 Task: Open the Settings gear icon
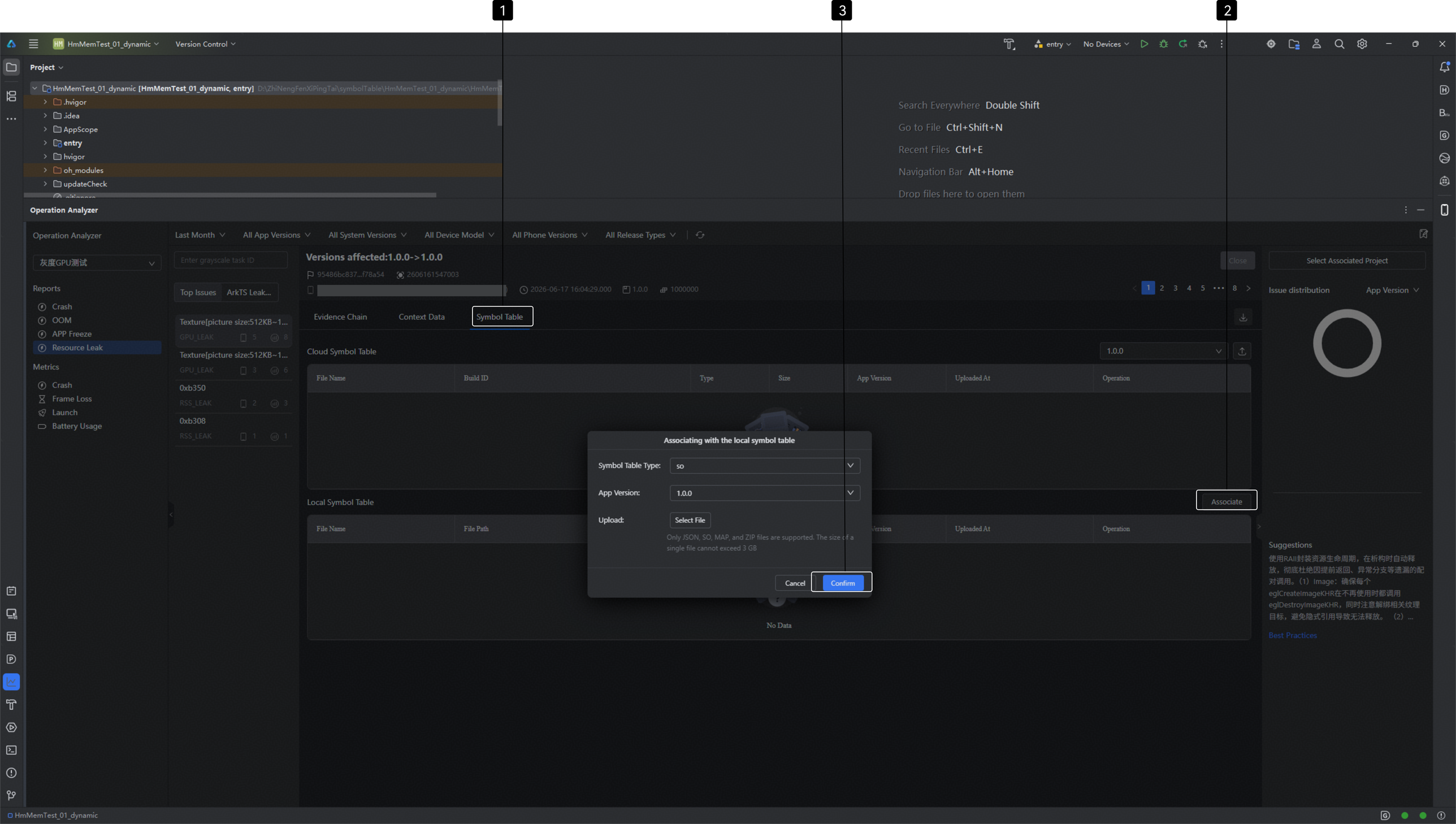tap(1362, 44)
